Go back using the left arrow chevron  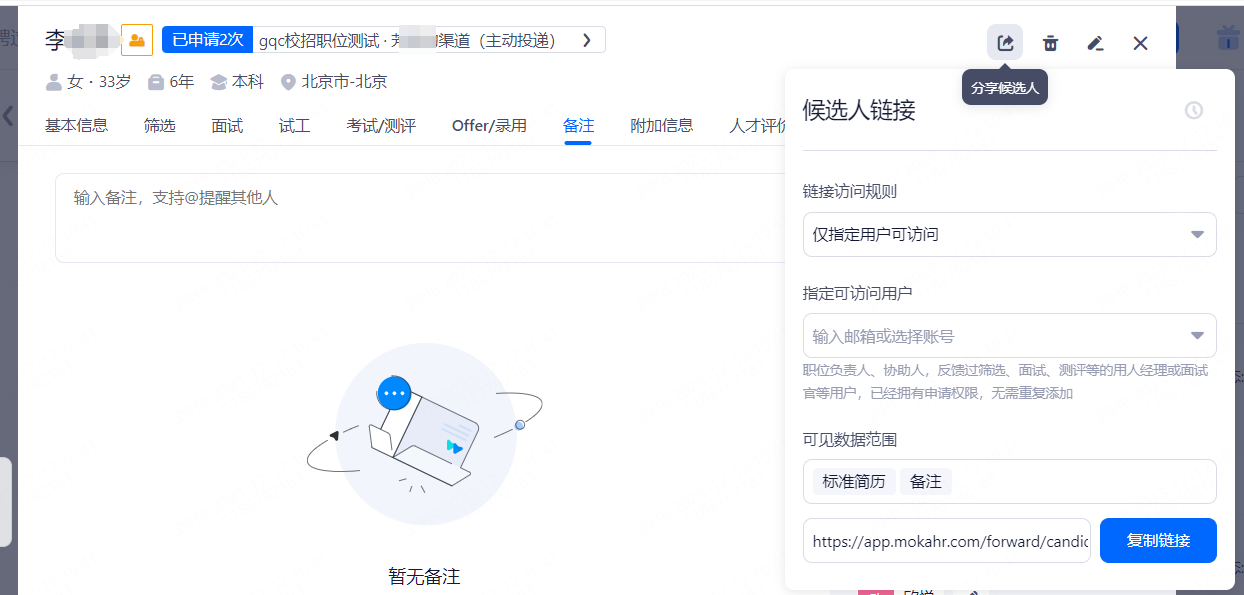(x=8, y=114)
